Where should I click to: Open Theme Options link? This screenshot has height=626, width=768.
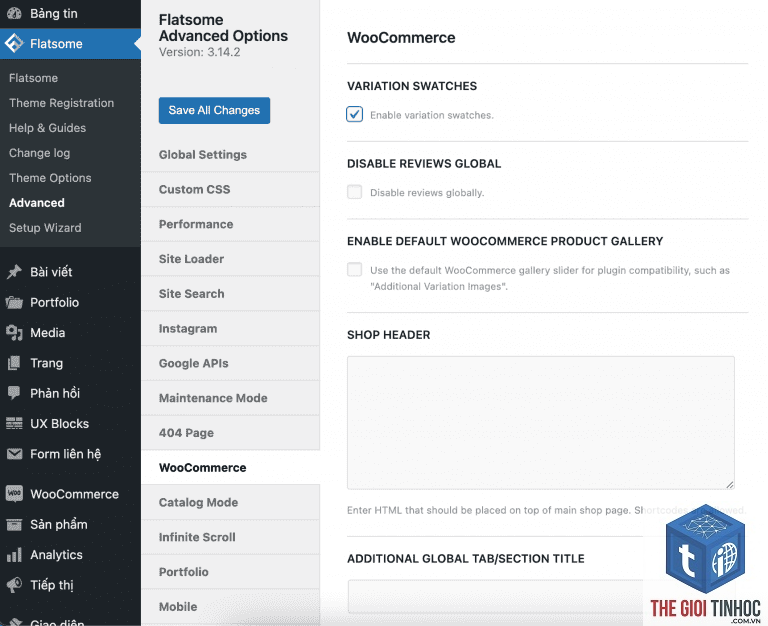(50, 178)
